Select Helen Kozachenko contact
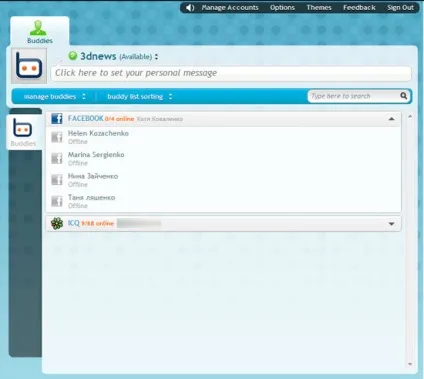This screenshot has width=424, height=379. (x=223, y=137)
